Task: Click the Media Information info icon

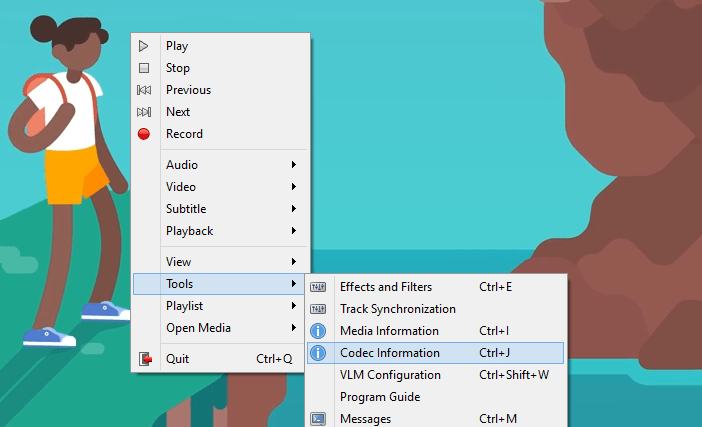Action: coord(318,331)
